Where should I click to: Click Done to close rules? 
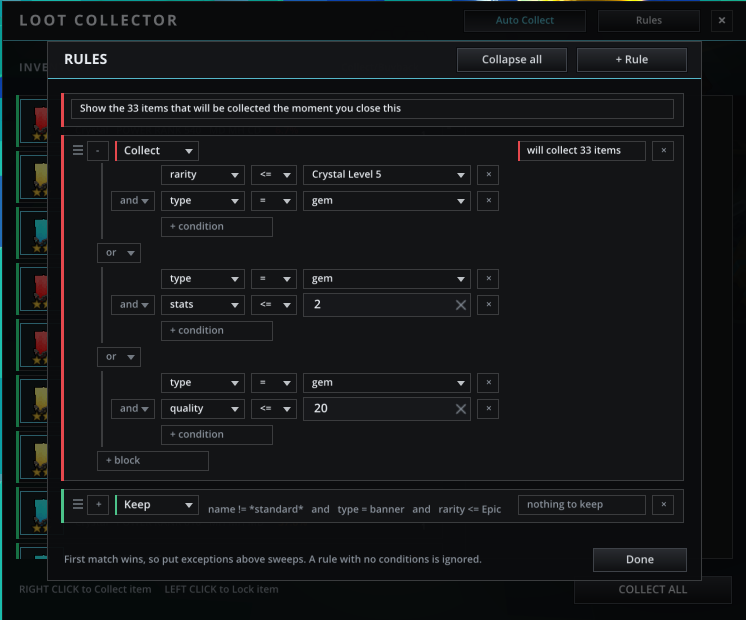[640, 560]
